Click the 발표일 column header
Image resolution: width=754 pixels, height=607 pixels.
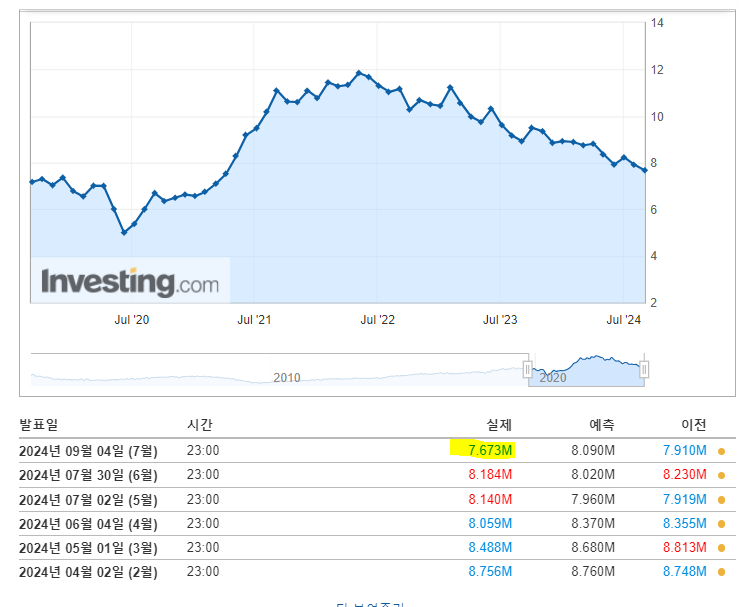point(38,425)
